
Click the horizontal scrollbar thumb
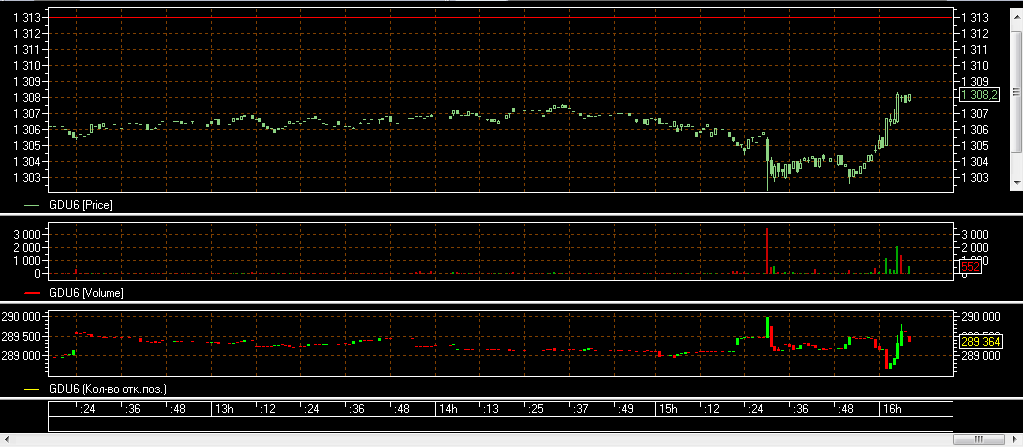point(979,439)
